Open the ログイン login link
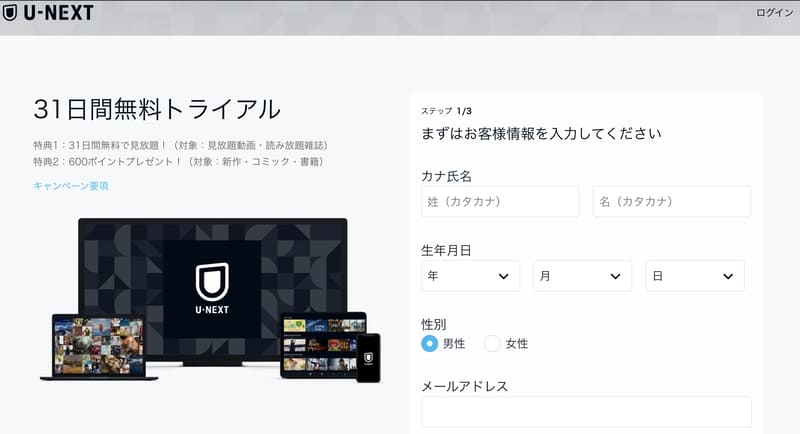 (775, 13)
